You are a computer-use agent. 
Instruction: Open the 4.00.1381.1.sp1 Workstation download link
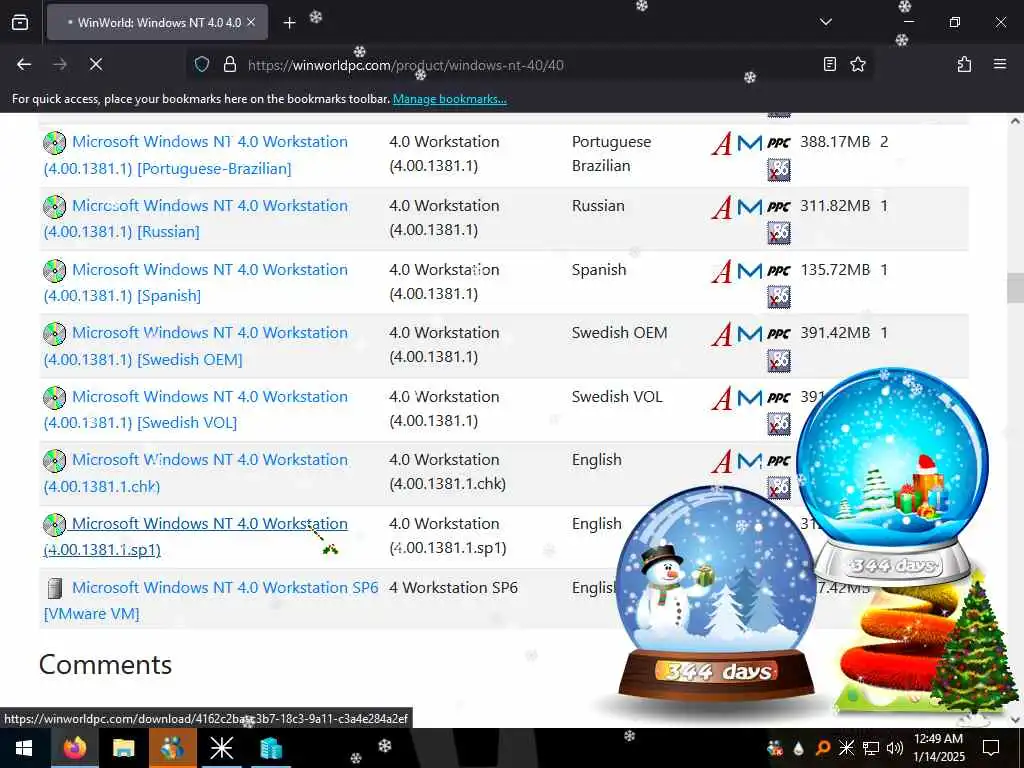click(x=196, y=536)
